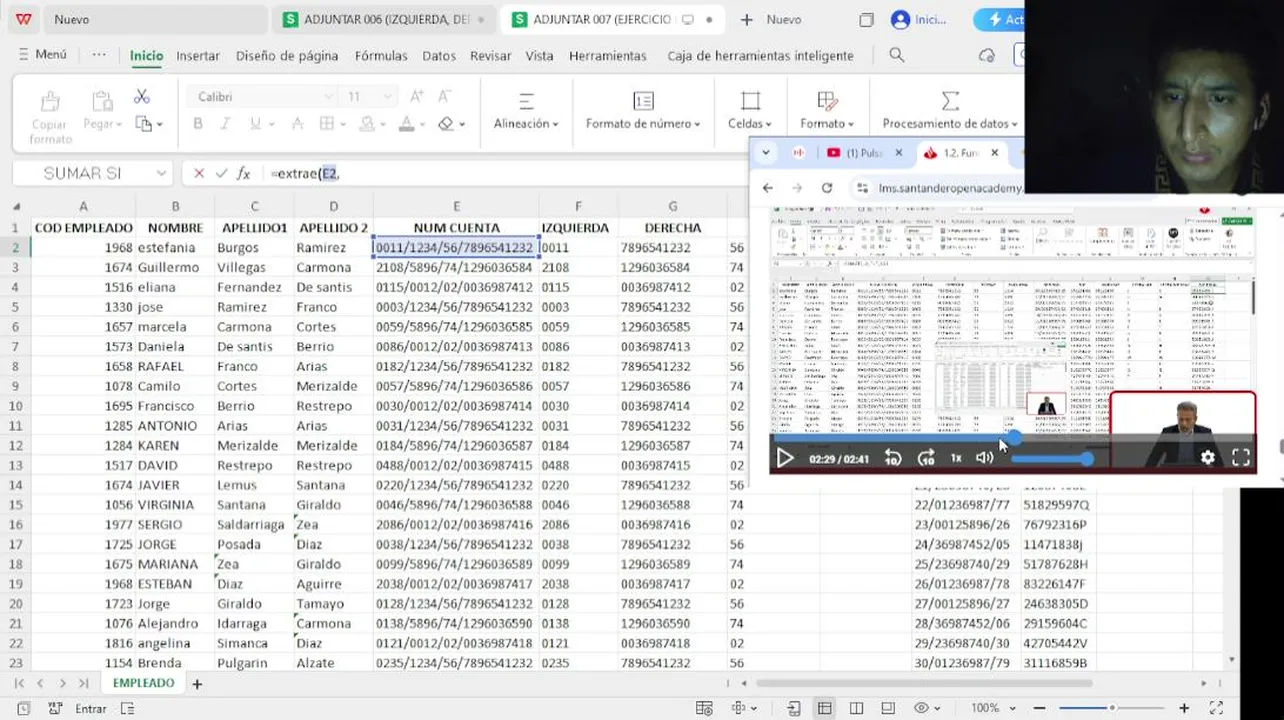1284x720 pixels.
Task: Click the increase font size icon
Action: click(417, 96)
